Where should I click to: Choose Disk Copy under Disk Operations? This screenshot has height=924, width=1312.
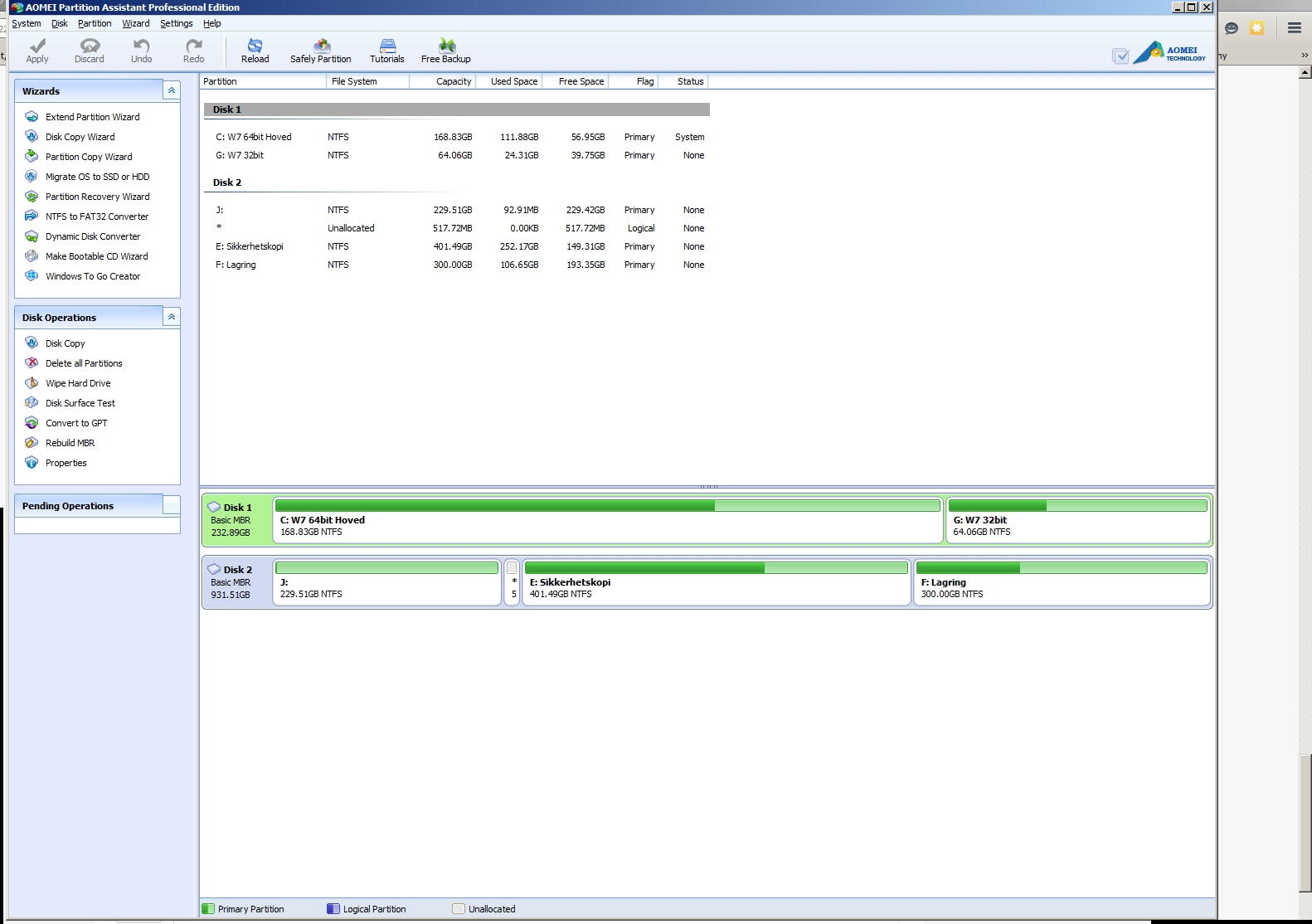(65, 343)
